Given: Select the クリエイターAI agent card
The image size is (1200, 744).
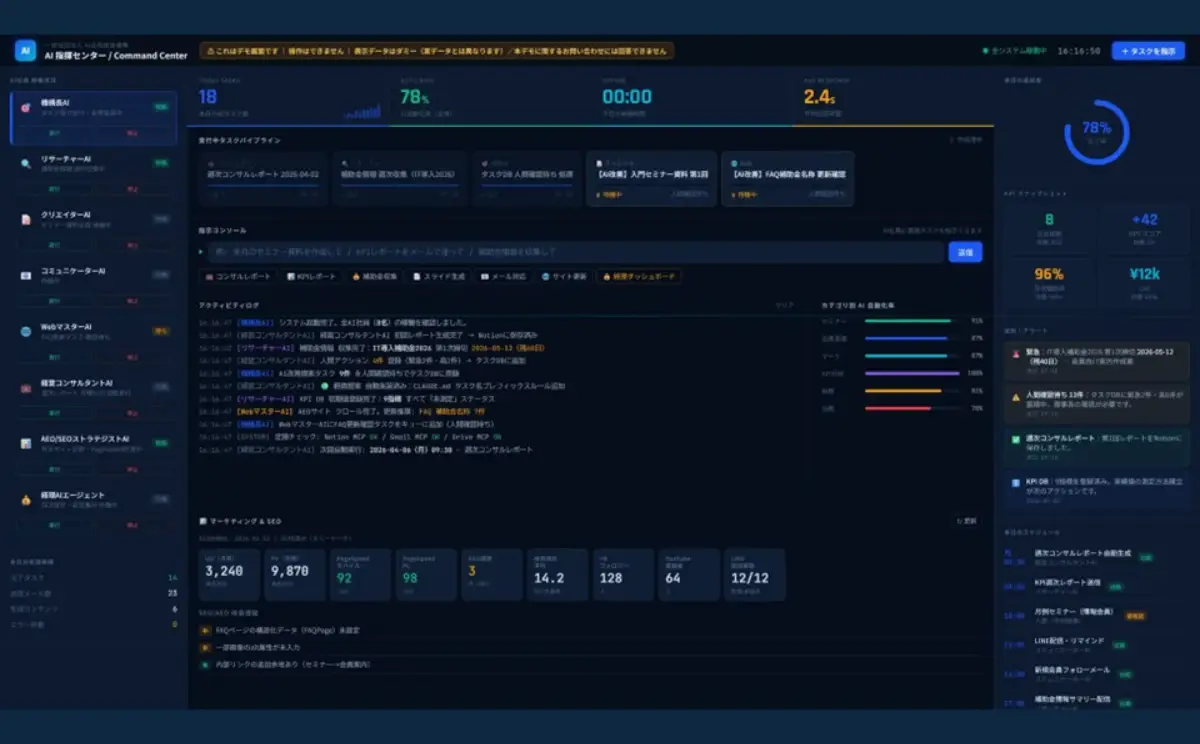Looking at the screenshot, I should pos(94,230).
